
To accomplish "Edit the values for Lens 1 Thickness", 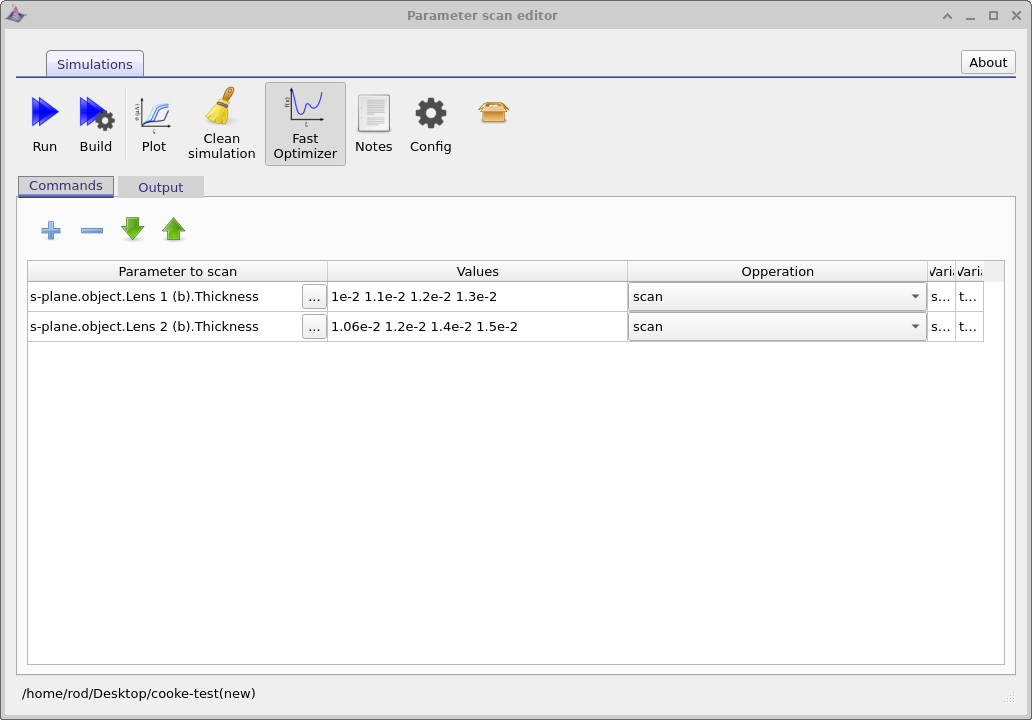I will [x=478, y=296].
